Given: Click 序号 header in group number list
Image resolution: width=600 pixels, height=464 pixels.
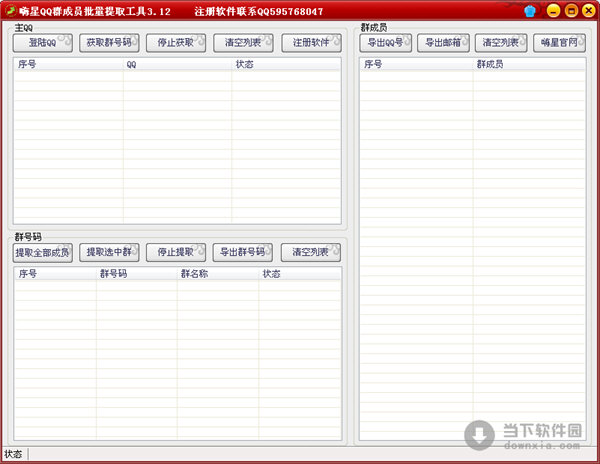Looking at the screenshot, I should (x=55, y=274).
